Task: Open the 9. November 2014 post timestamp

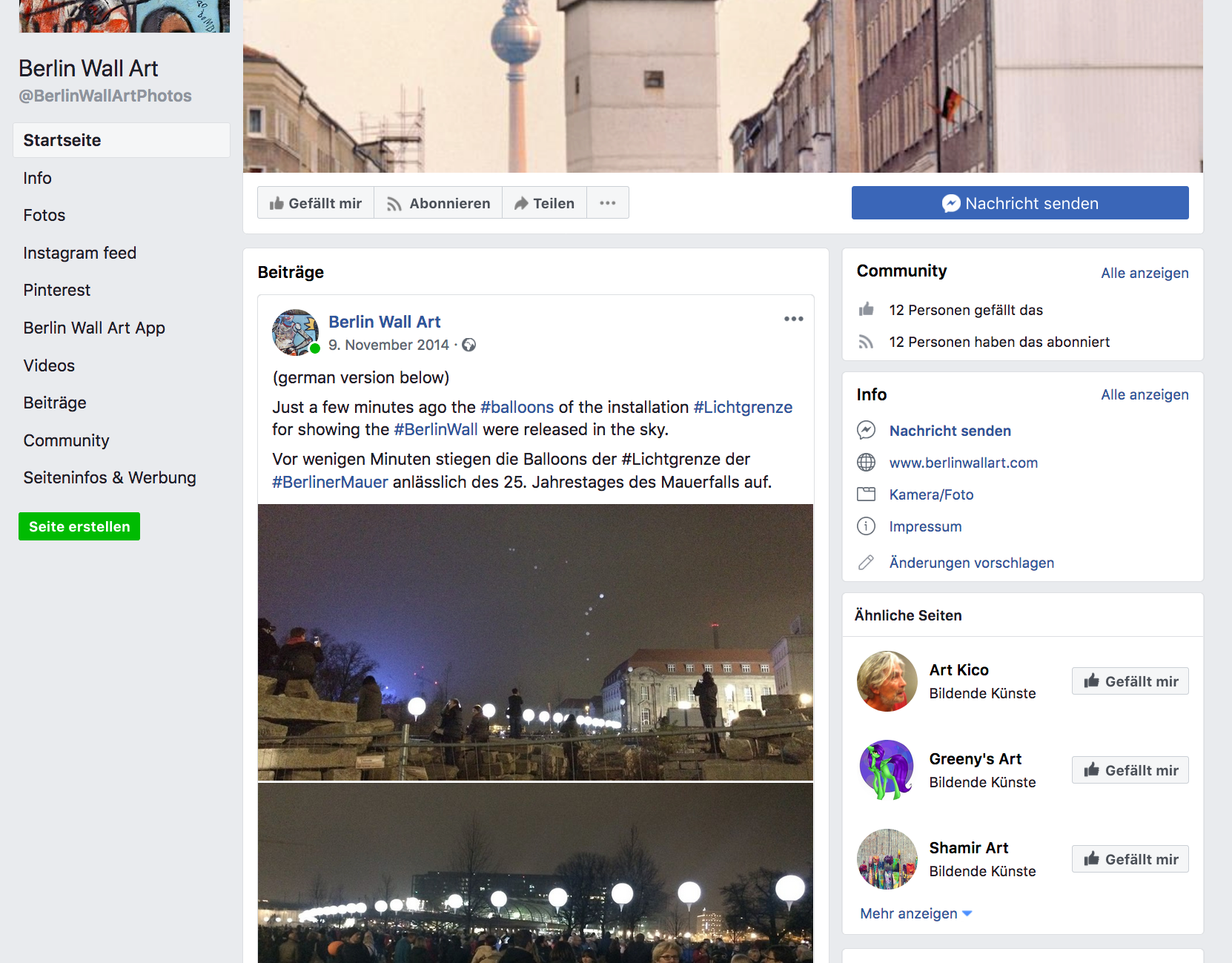Action: 388,345
